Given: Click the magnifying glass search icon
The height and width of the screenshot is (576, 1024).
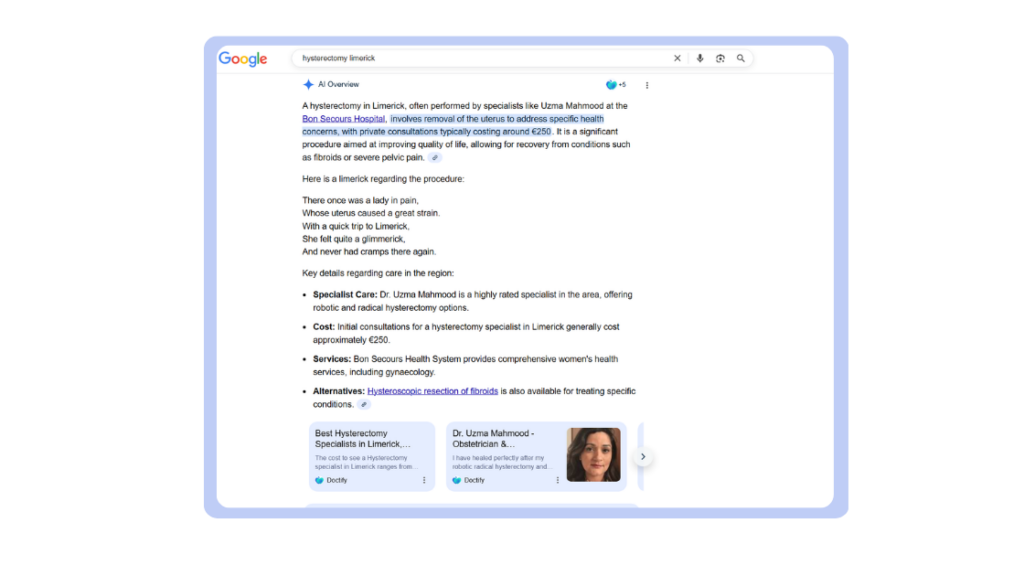Looking at the screenshot, I should [741, 59].
